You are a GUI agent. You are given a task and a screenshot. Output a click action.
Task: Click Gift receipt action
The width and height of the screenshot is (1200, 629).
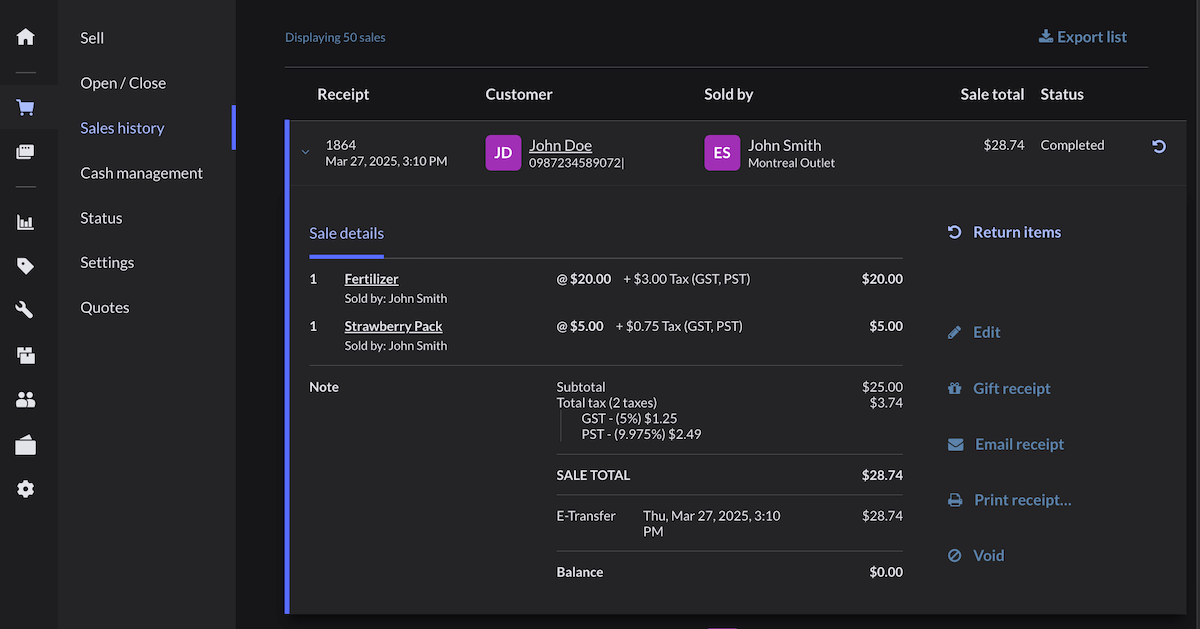(x=1012, y=388)
